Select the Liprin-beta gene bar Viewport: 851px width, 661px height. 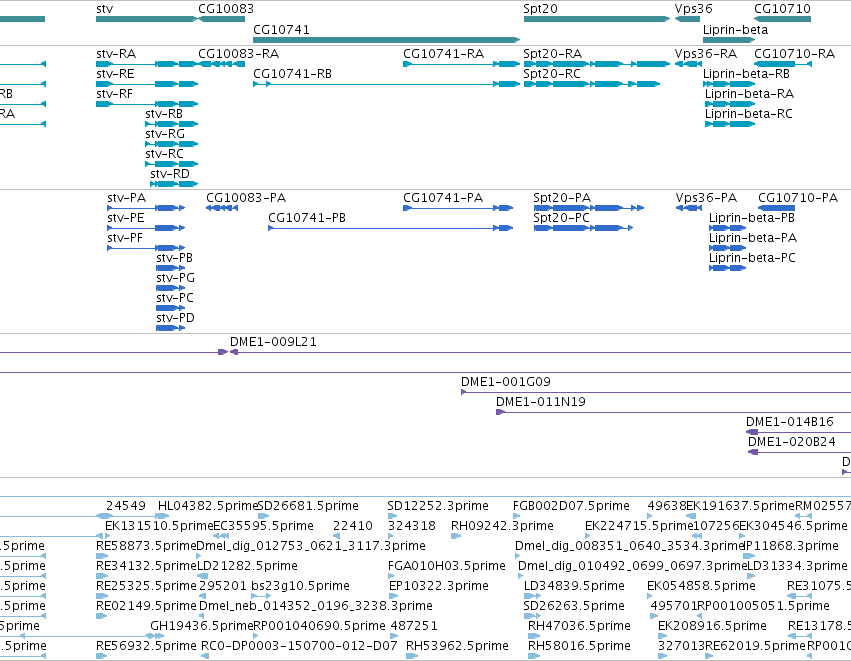tap(729, 40)
